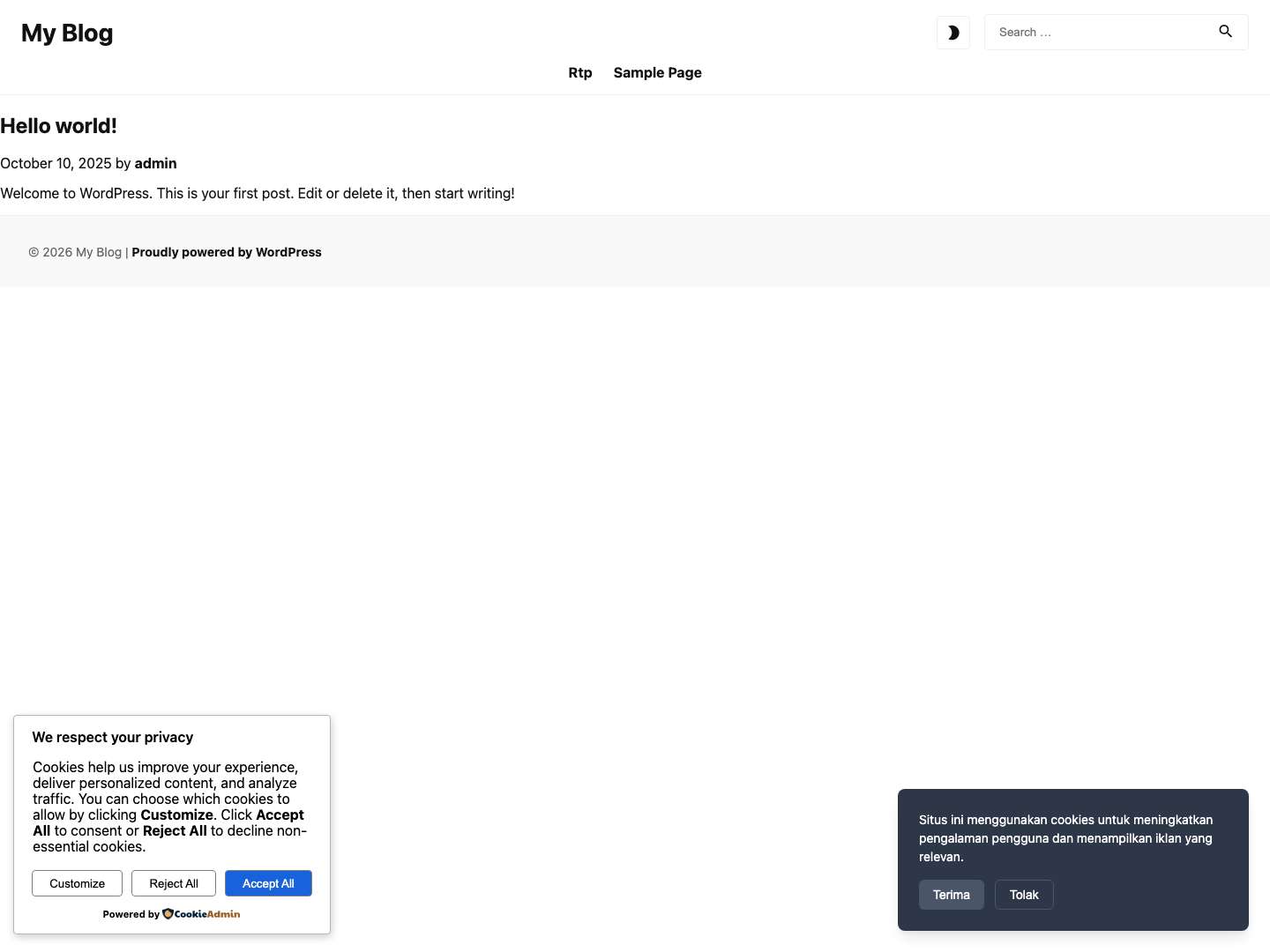The height and width of the screenshot is (952, 1270).
Task: Click the copyright 2026 My Blog text
Action: point(74,252)
